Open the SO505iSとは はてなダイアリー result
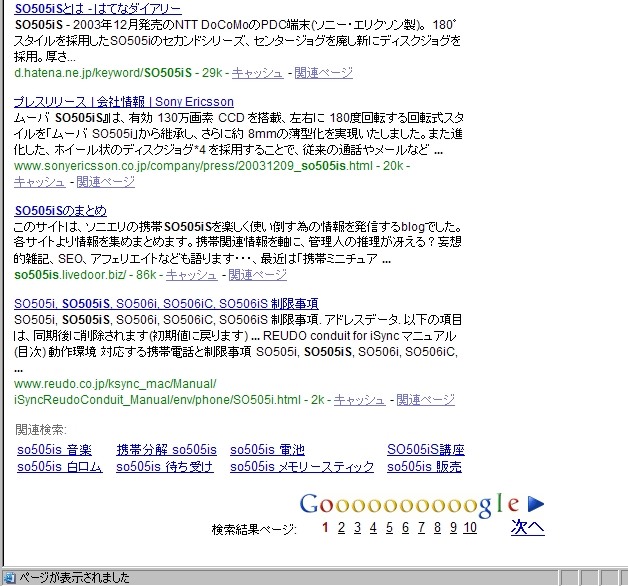 98,9
